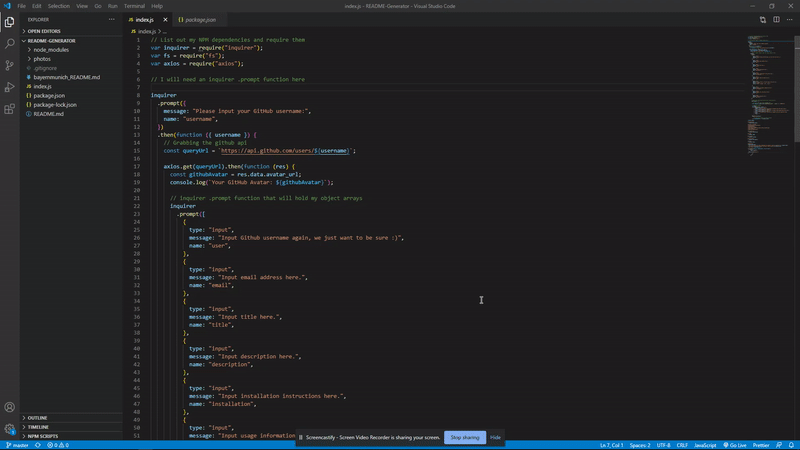Screen dimensions: 800x450
Task: Click the Go Live server button
Action: pos(735,445)
